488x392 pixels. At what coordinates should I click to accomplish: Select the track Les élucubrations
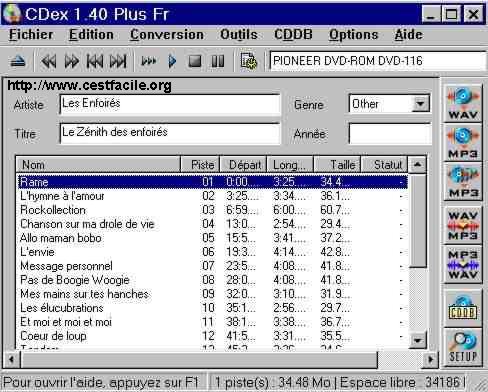click(212, 308)
